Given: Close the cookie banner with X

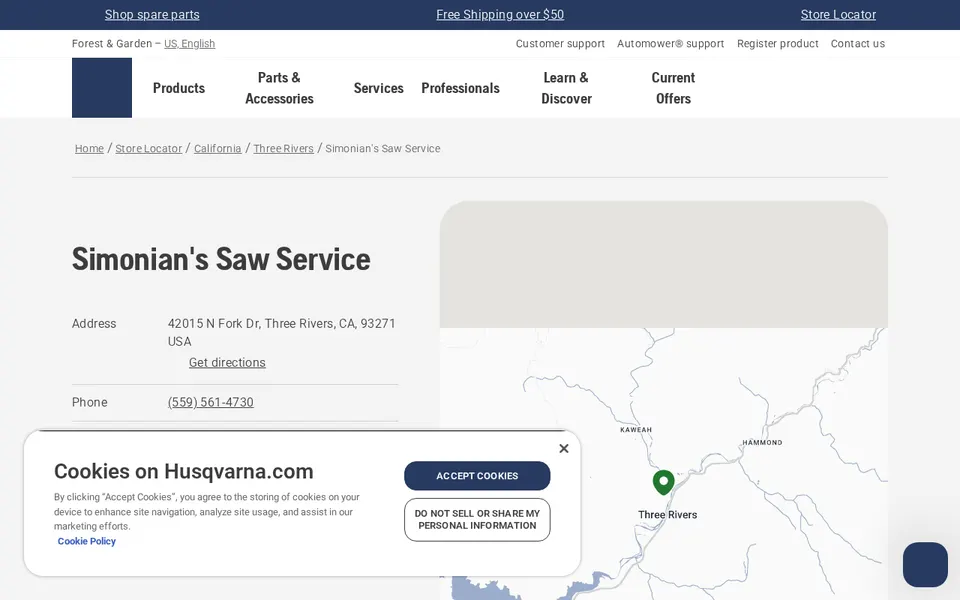Looking at the screenshot, I should point(564,449).
